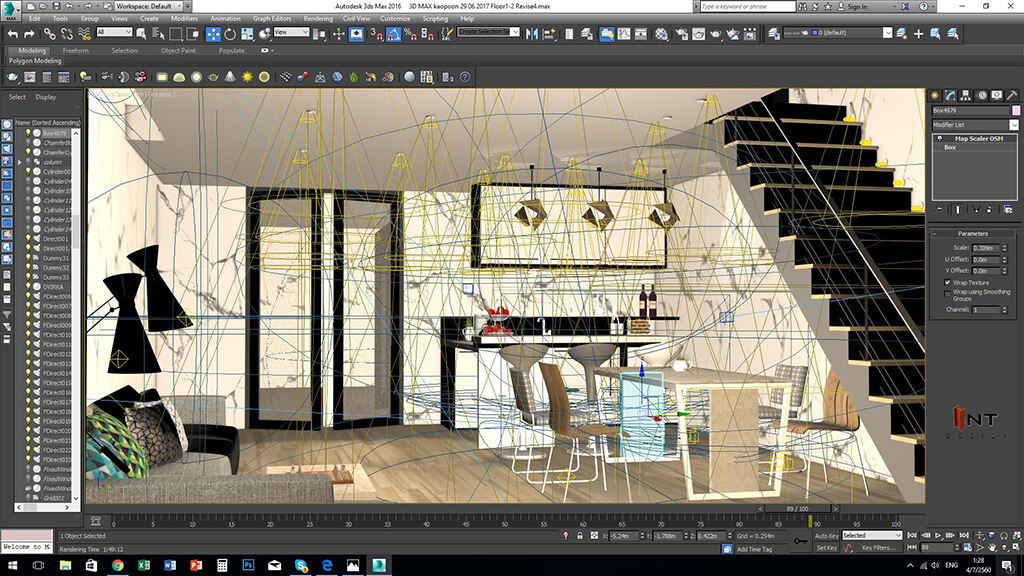Viewport: 1024px width, 576px height.
Task: Toggle the Angle Snap icon
Action: tap(394, 34)
